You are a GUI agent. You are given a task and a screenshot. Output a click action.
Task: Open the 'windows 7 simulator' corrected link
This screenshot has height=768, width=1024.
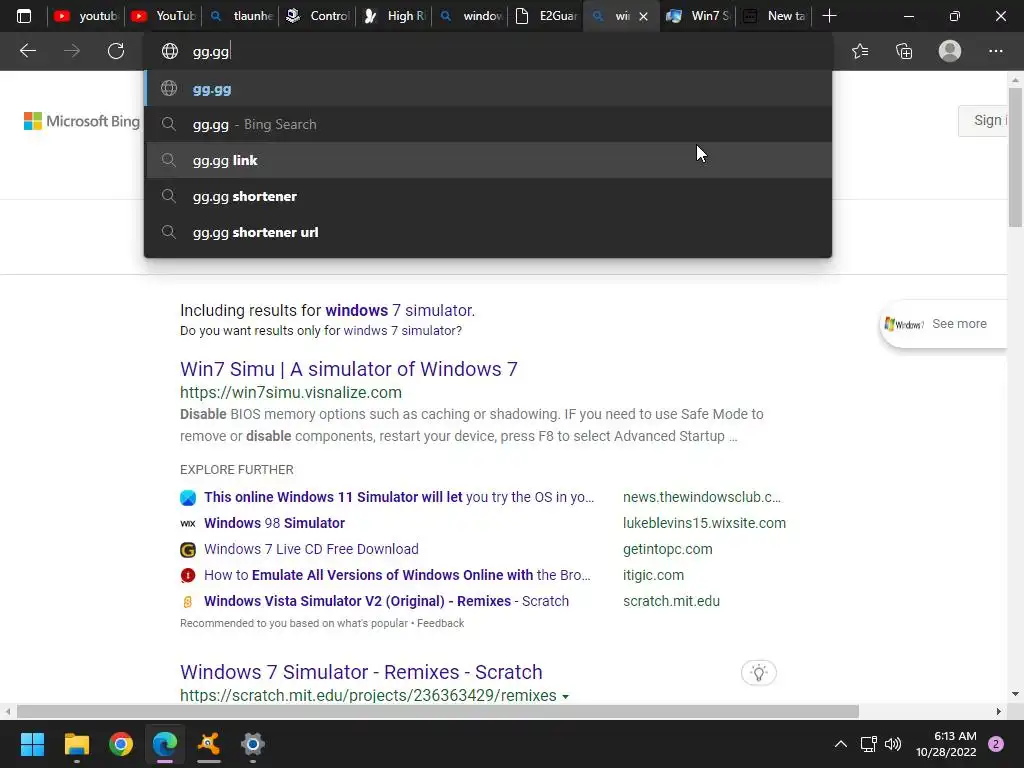click(398, 310)
